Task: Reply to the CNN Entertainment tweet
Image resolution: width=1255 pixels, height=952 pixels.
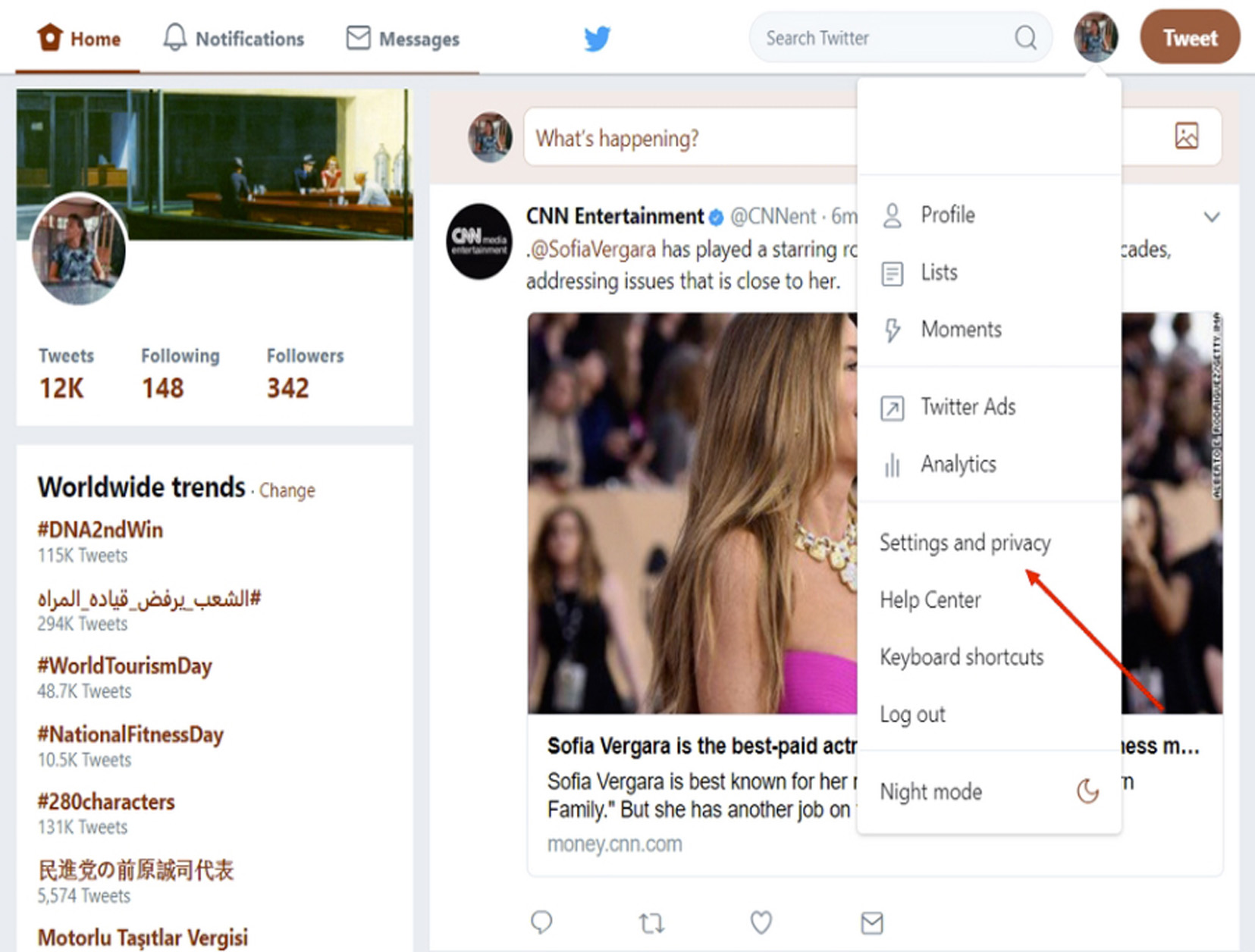Action: (541, 922)
